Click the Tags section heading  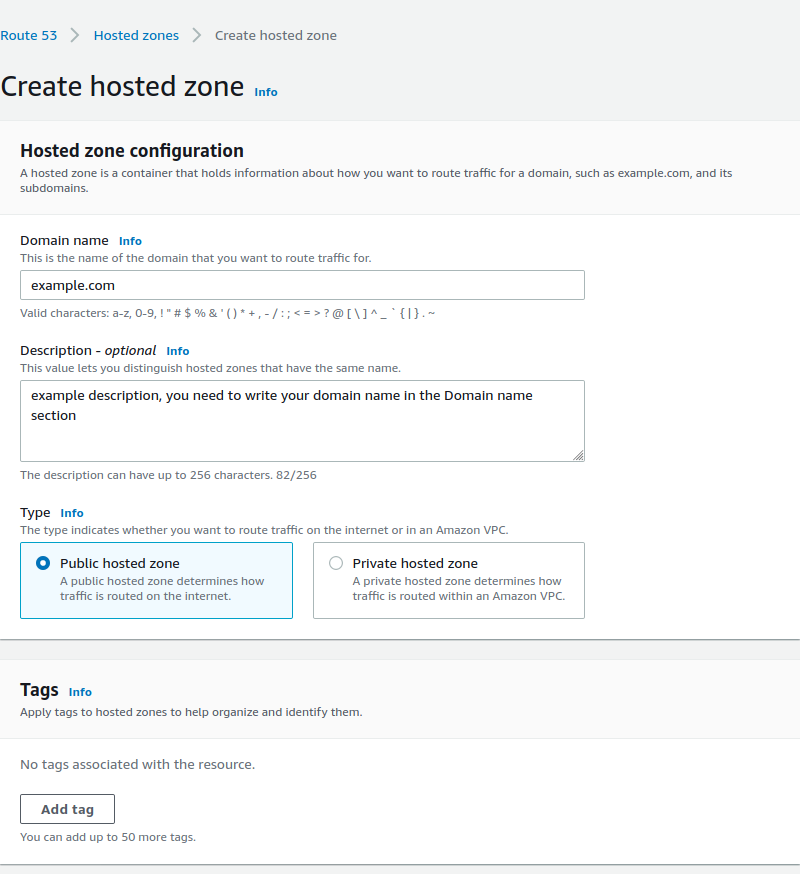tap(40, 690)
